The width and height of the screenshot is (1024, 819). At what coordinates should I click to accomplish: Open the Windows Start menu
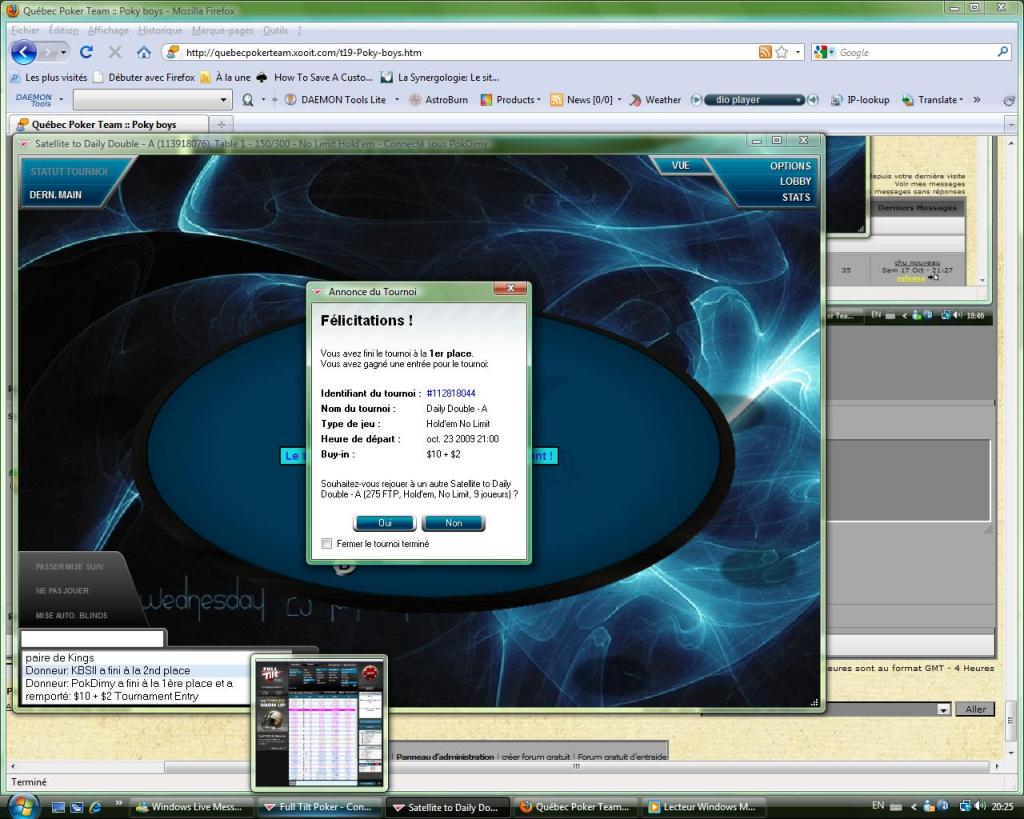point(23,806)
